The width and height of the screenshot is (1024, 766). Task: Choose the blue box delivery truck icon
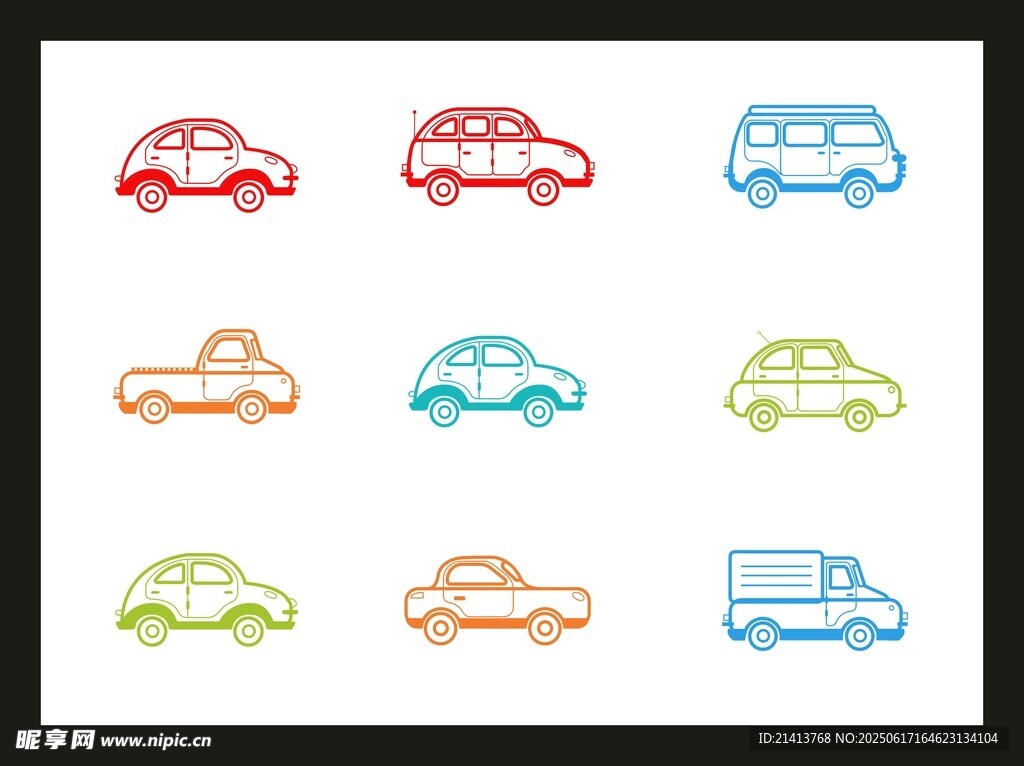(x=813, y=600)
